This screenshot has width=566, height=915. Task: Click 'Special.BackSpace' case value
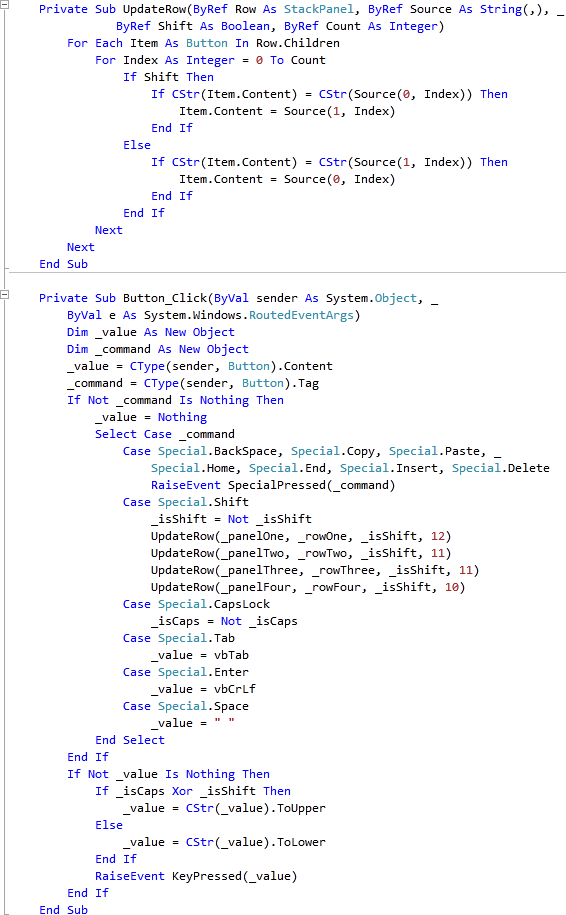[x=217, y=451]
